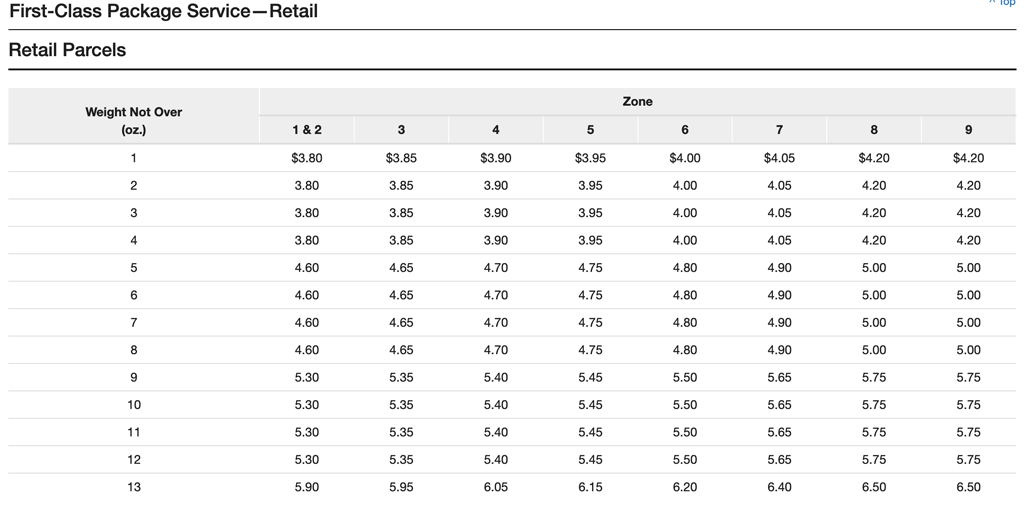
Task: Click the Zone 3 column header
Action: coord(401,130)
